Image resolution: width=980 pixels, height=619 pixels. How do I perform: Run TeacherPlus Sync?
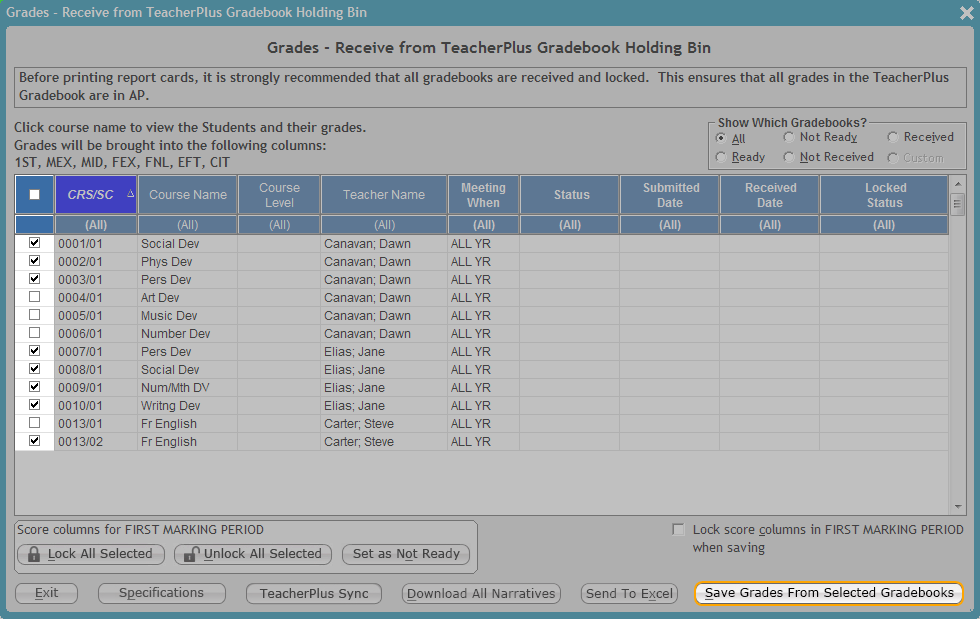click(x=314, y=593)
